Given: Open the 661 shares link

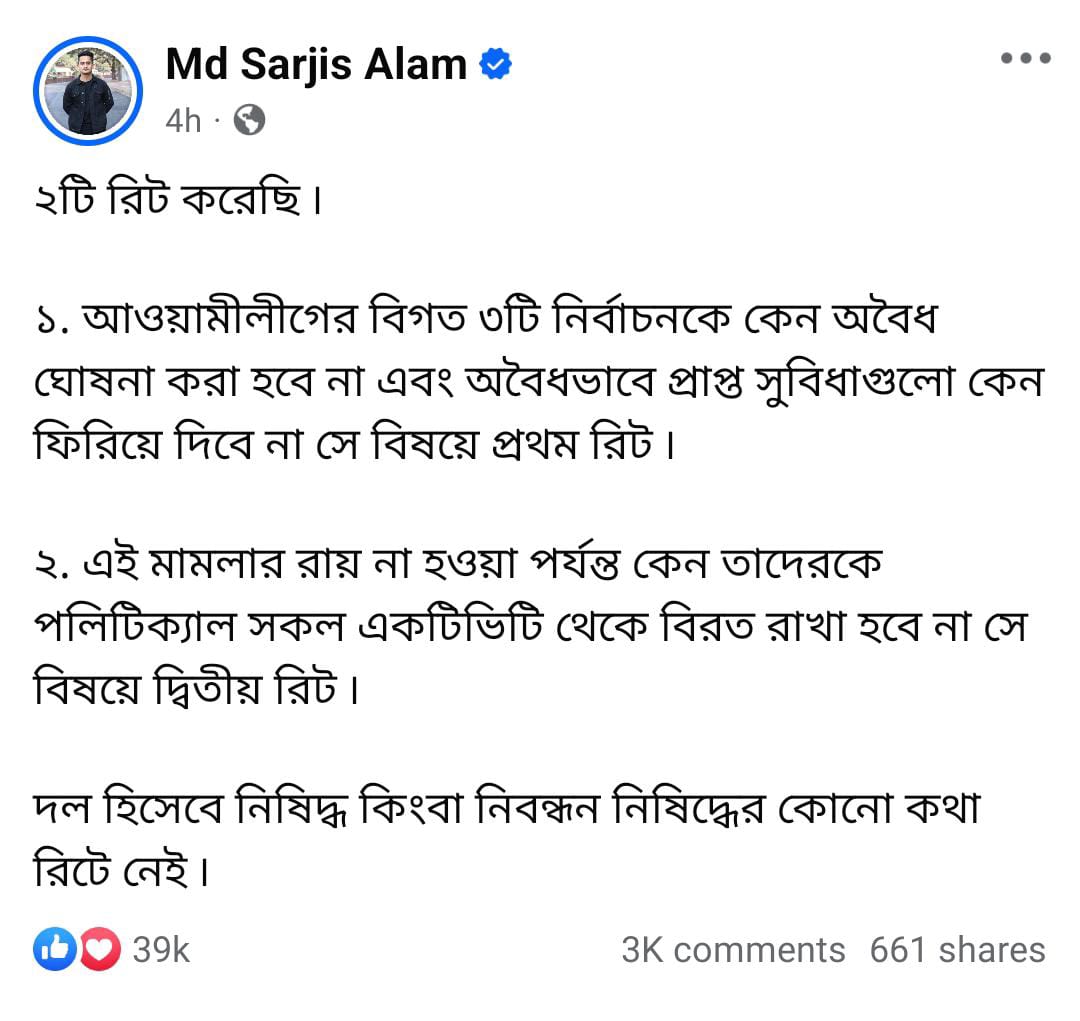Looking at the screenshot, I should tap(957, 950).
